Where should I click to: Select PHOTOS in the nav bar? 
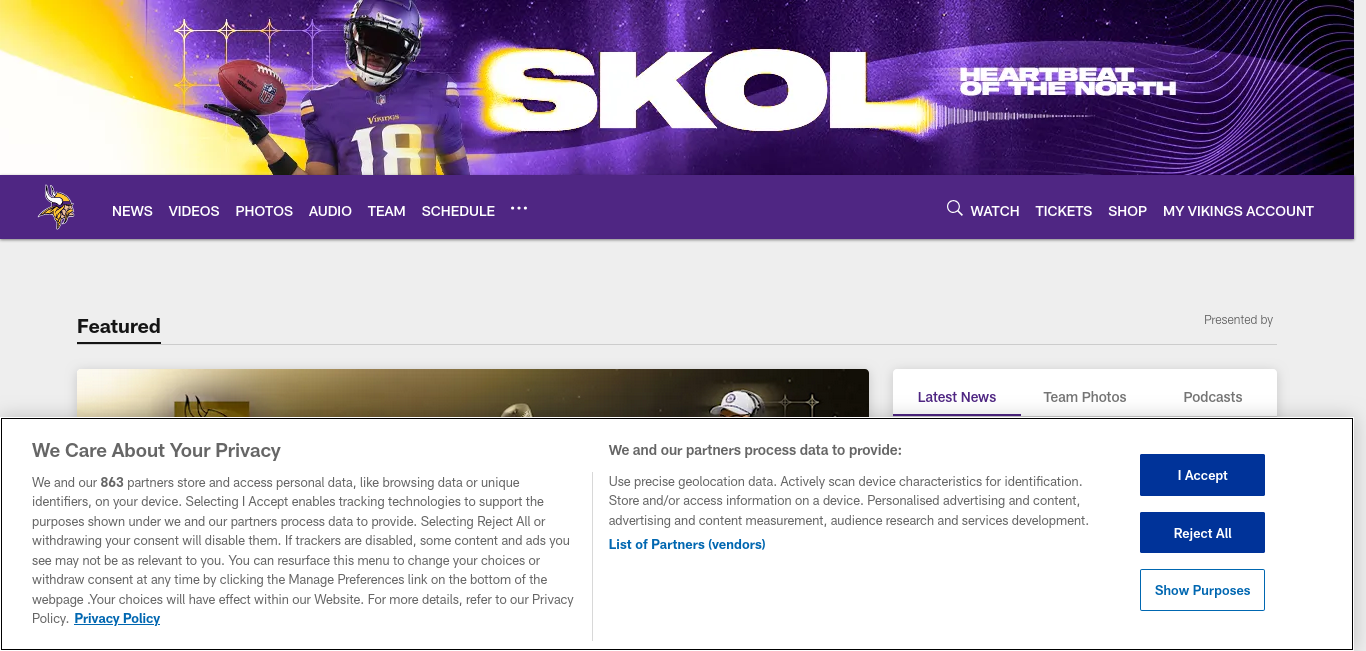264,211
